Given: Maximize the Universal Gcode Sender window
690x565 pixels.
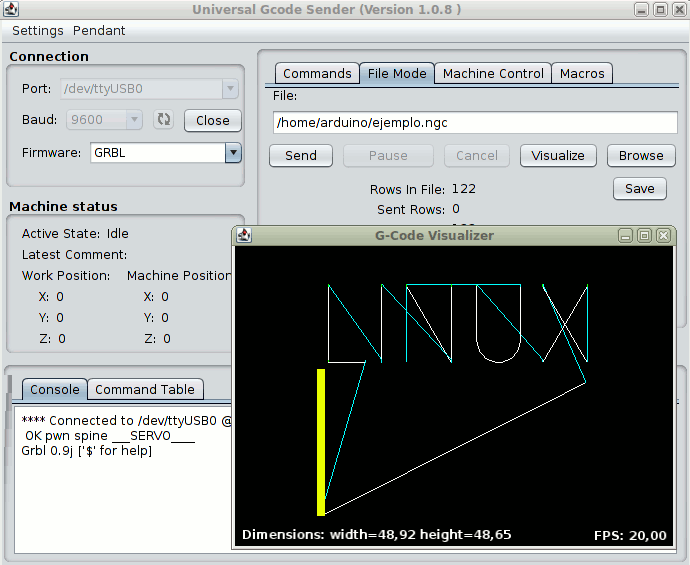Looking at the screenshot, I should pos(661,10).
